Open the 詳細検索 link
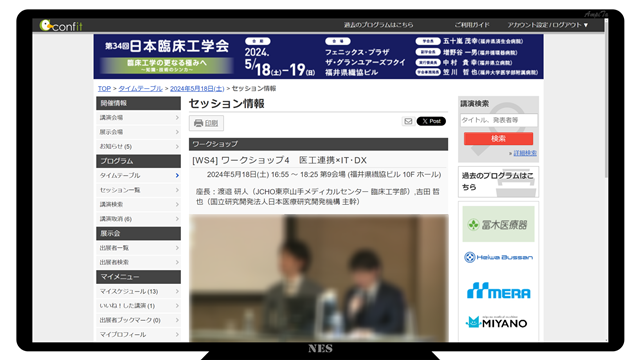 (x=525, y=153)
